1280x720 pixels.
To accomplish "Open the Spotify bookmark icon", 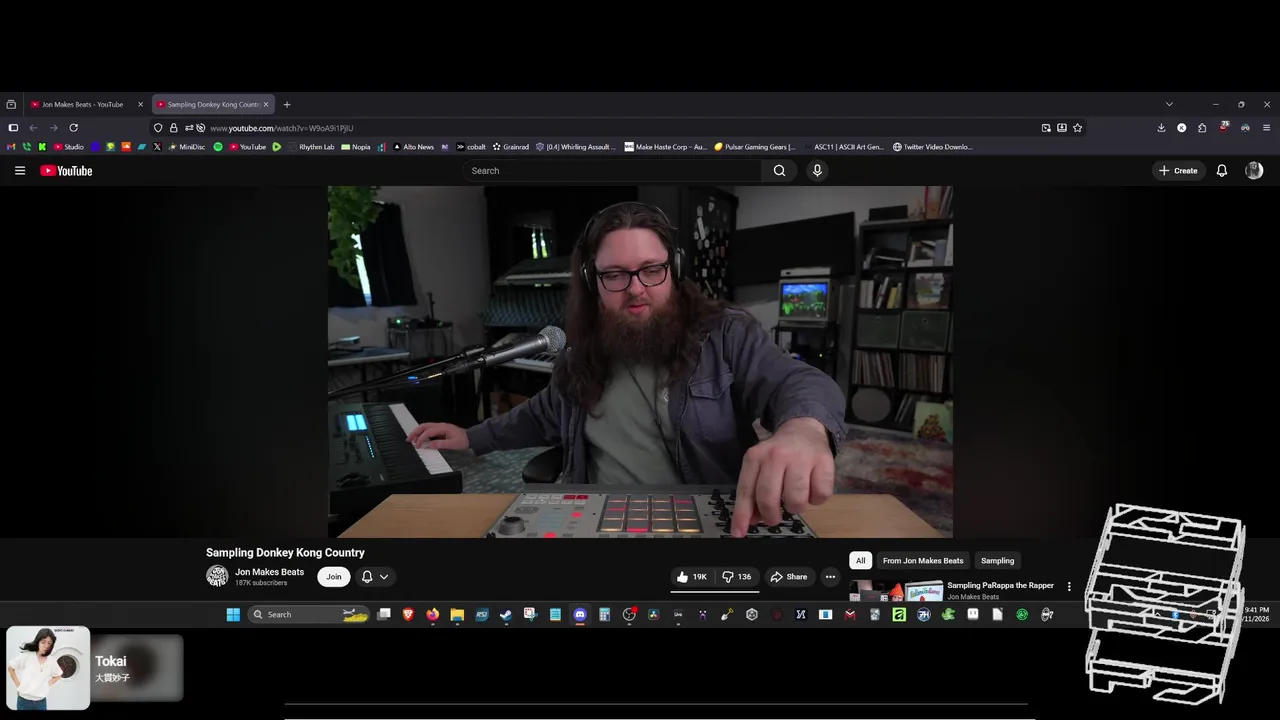I will tap(218, 147).
